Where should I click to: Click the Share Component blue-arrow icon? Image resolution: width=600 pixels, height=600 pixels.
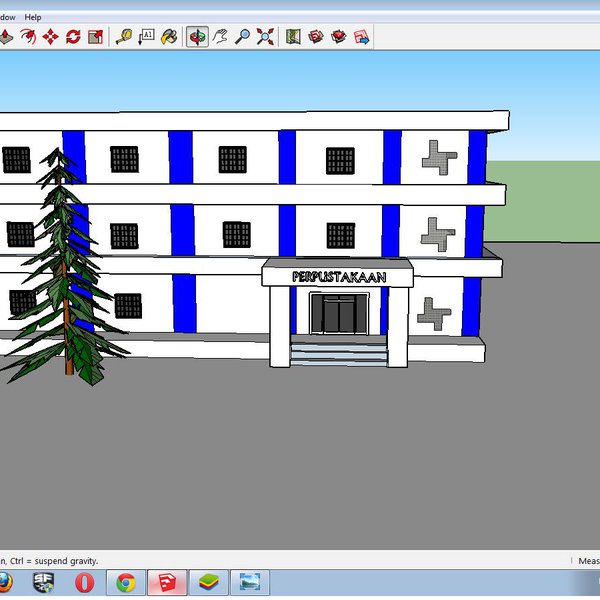(362, 37)
